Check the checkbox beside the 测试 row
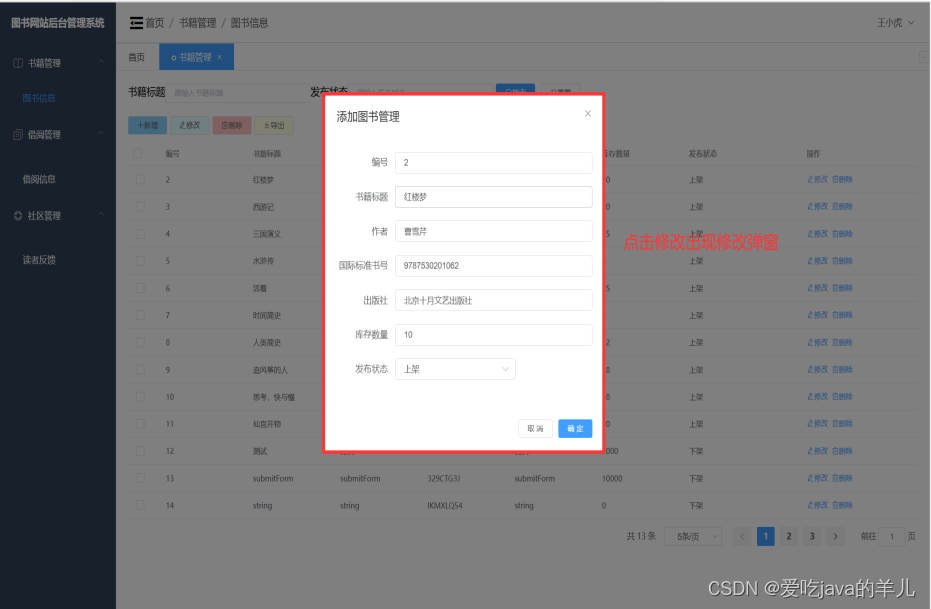Viewport: 931px width, 609px height. pos(141,451)
